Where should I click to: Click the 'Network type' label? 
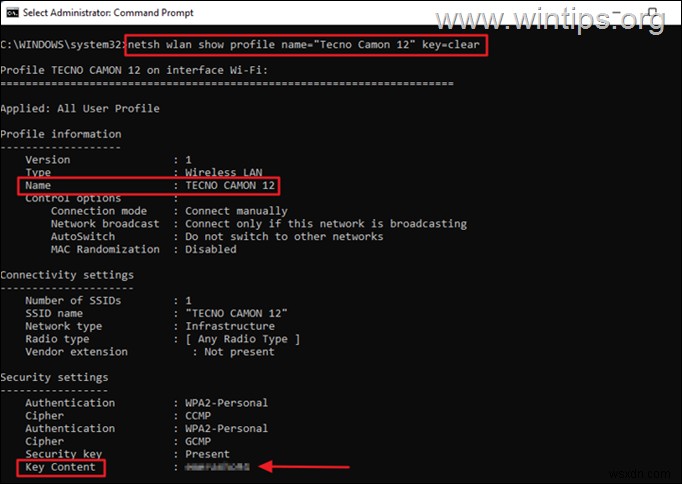64,326
